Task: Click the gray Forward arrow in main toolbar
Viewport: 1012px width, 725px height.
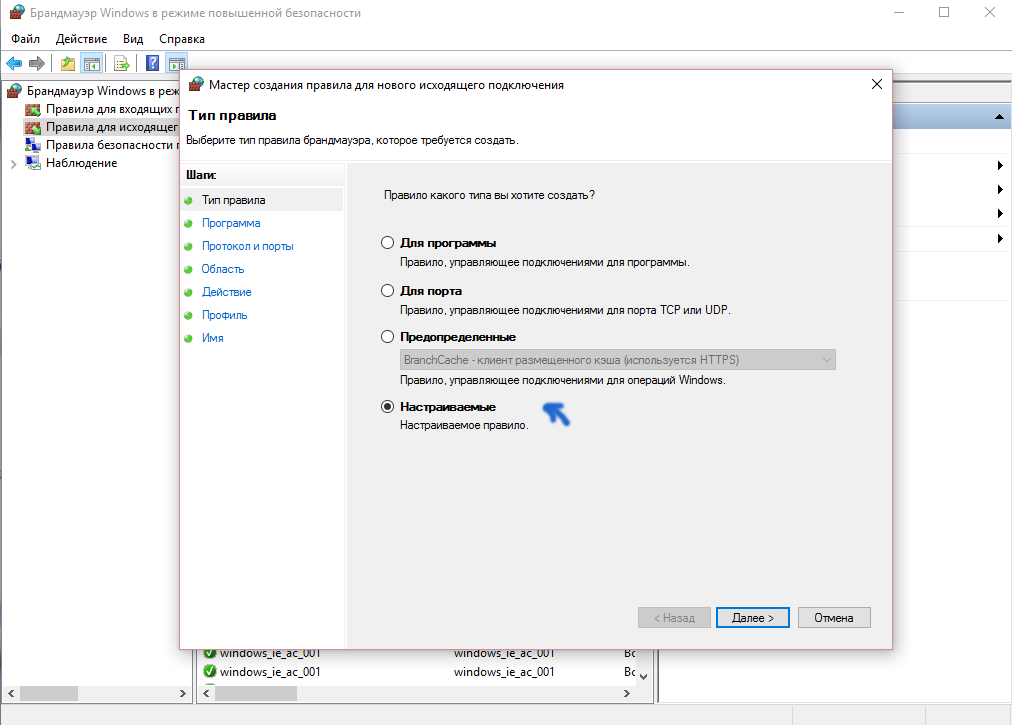Action: 37,63
